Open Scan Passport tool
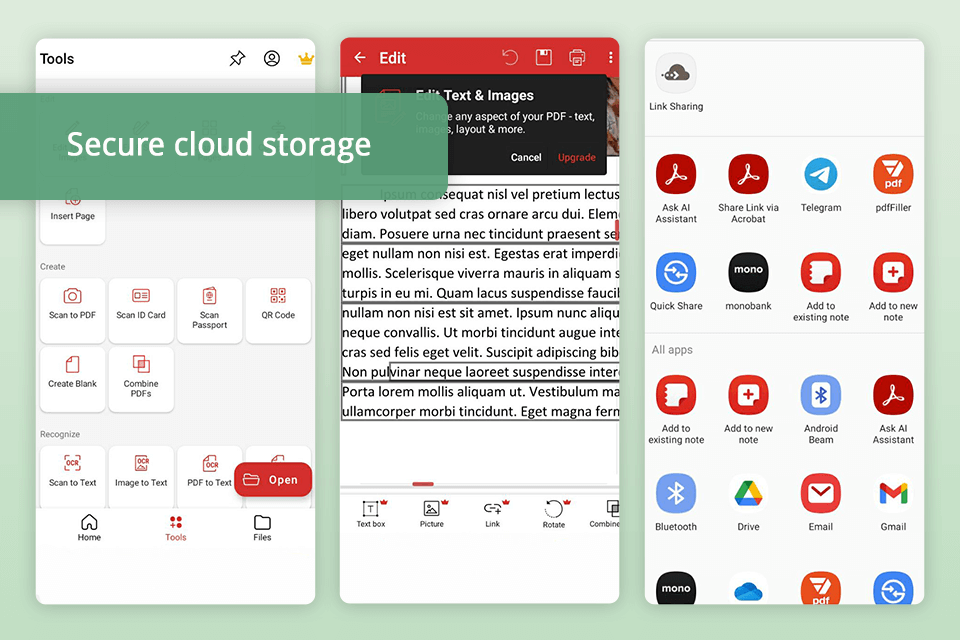This screenshot has height=640, width=960. [209, 311]
